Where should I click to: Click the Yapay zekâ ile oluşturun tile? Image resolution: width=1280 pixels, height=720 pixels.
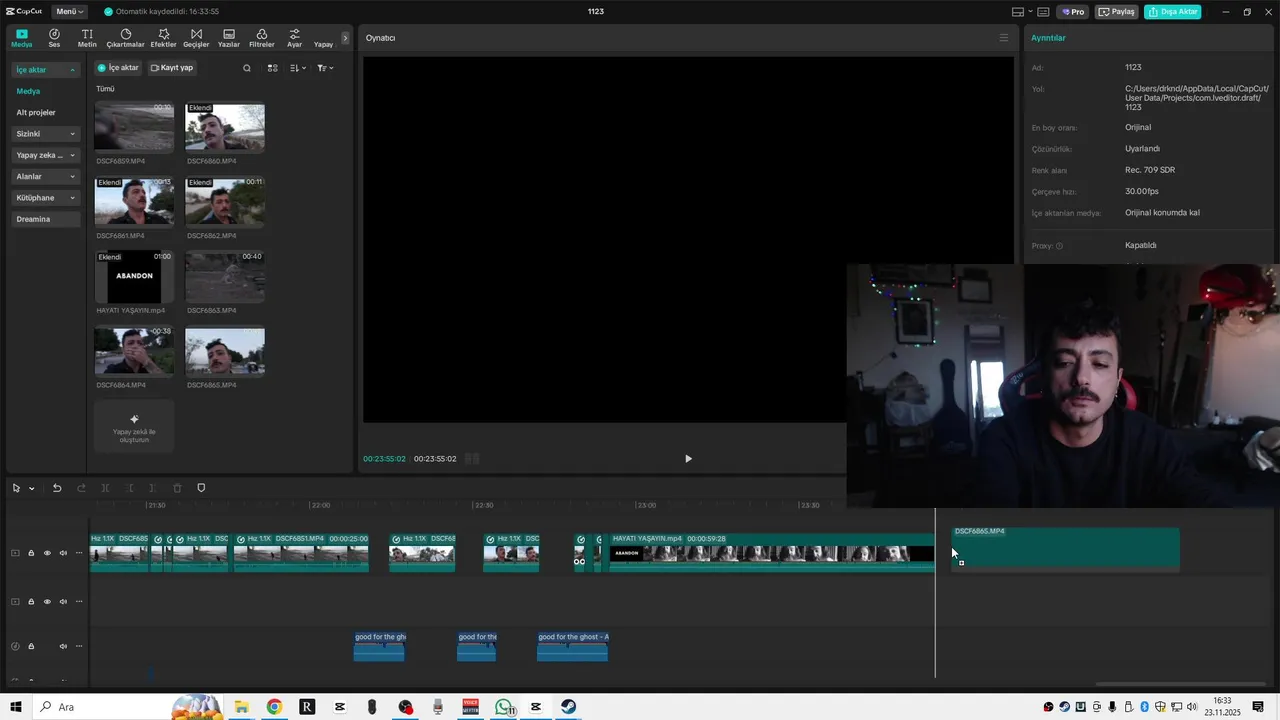tap(134, 426)
